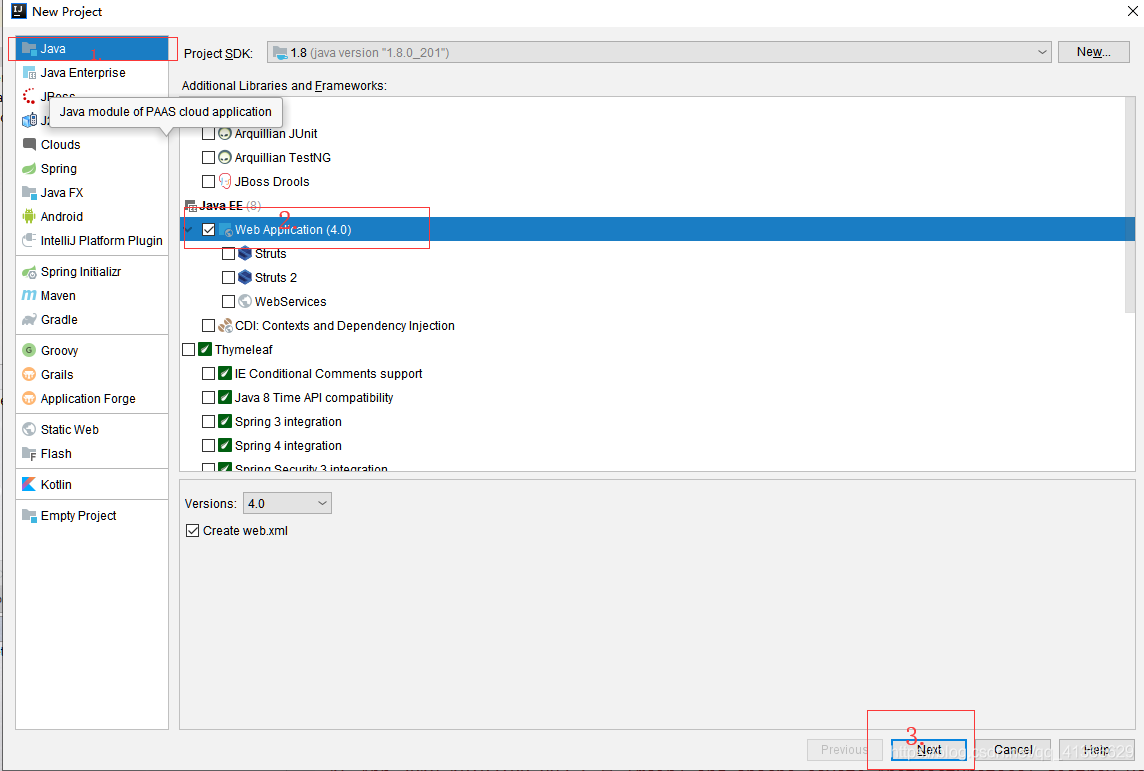Click the Spring leaf icon
Image resolution: width=1144 pixels, height=771 pixels.
click(x=29, y=168)
